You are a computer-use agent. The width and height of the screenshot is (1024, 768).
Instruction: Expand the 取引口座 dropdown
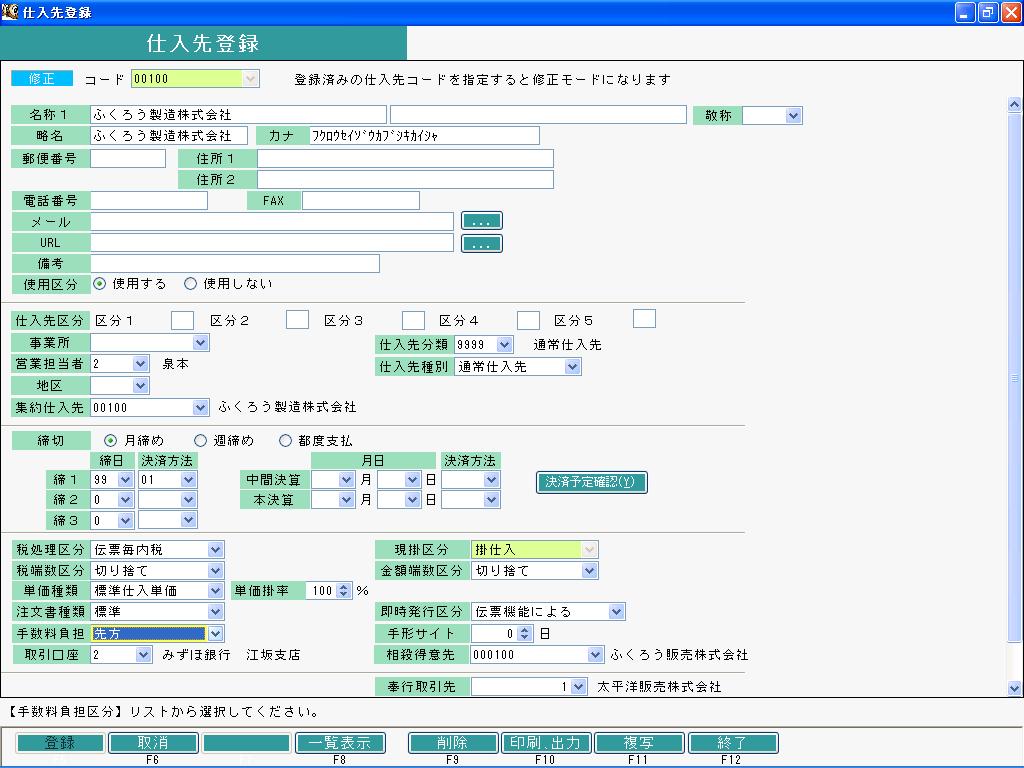point(144,654)
